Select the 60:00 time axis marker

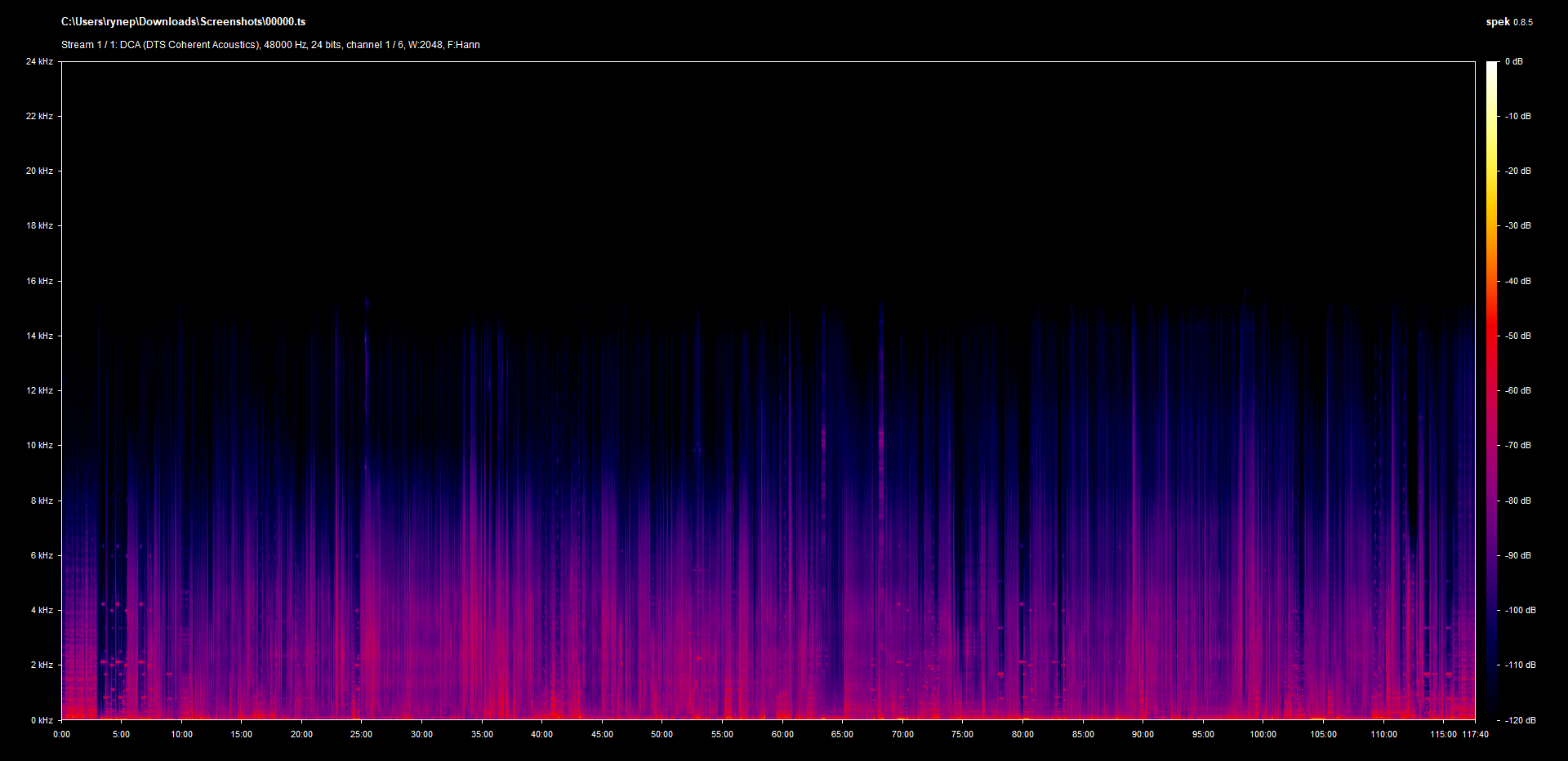pyautogui.click(x=782, y=734)
